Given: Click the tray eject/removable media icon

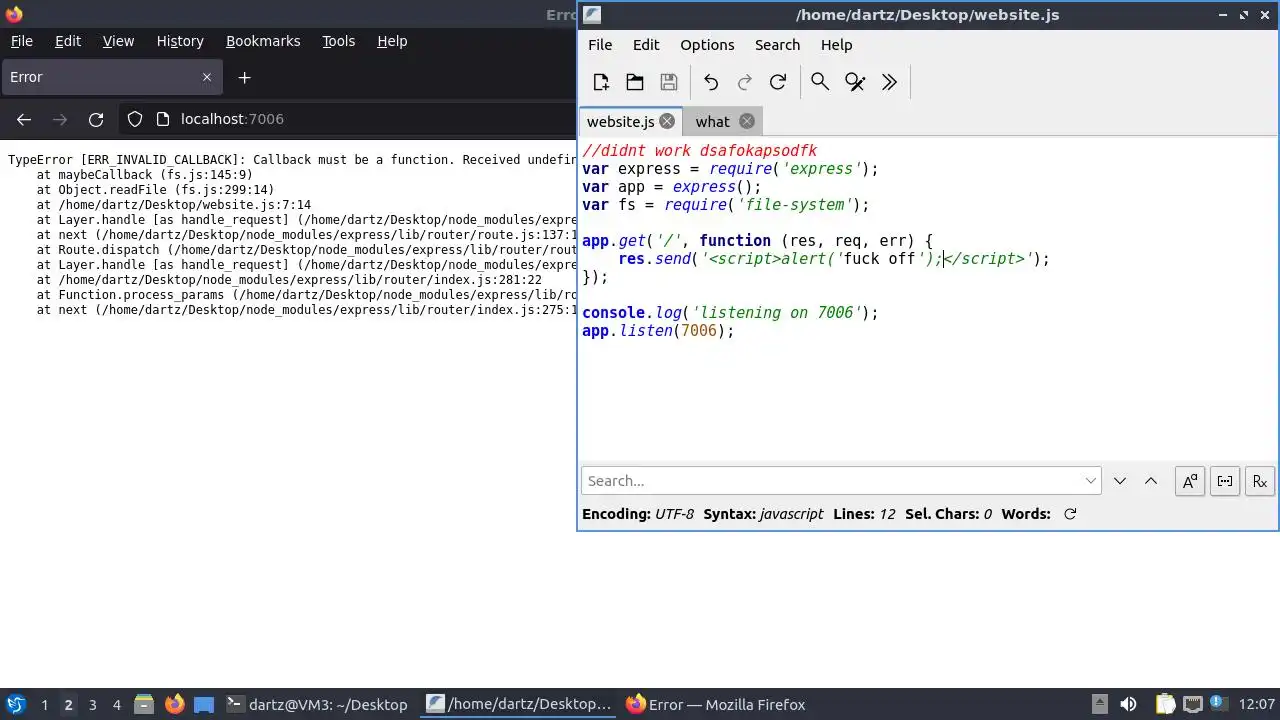Looking at the screenshot, I should 1099,704.
